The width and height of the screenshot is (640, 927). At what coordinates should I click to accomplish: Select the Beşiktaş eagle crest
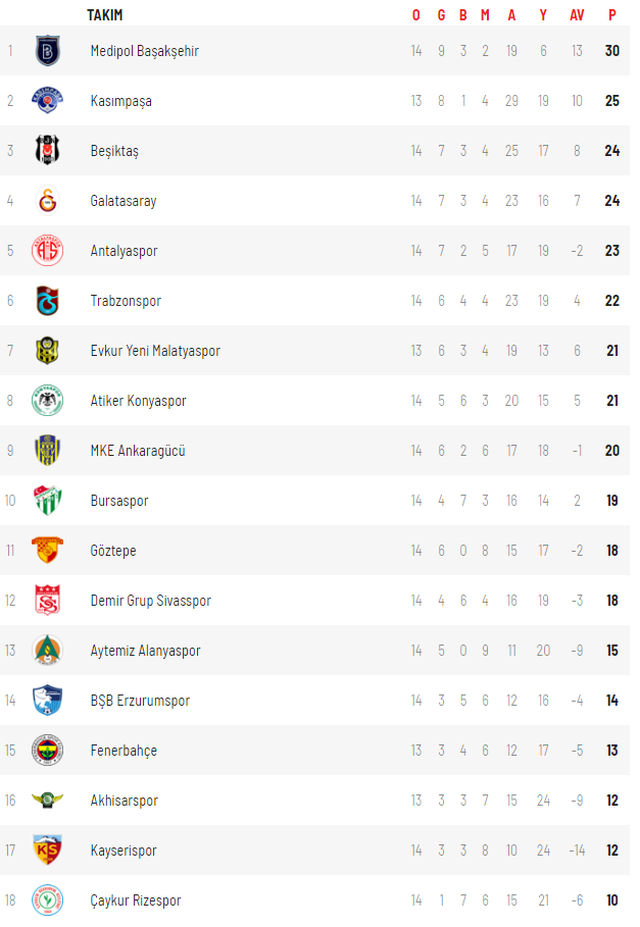(x=48, y=150)
